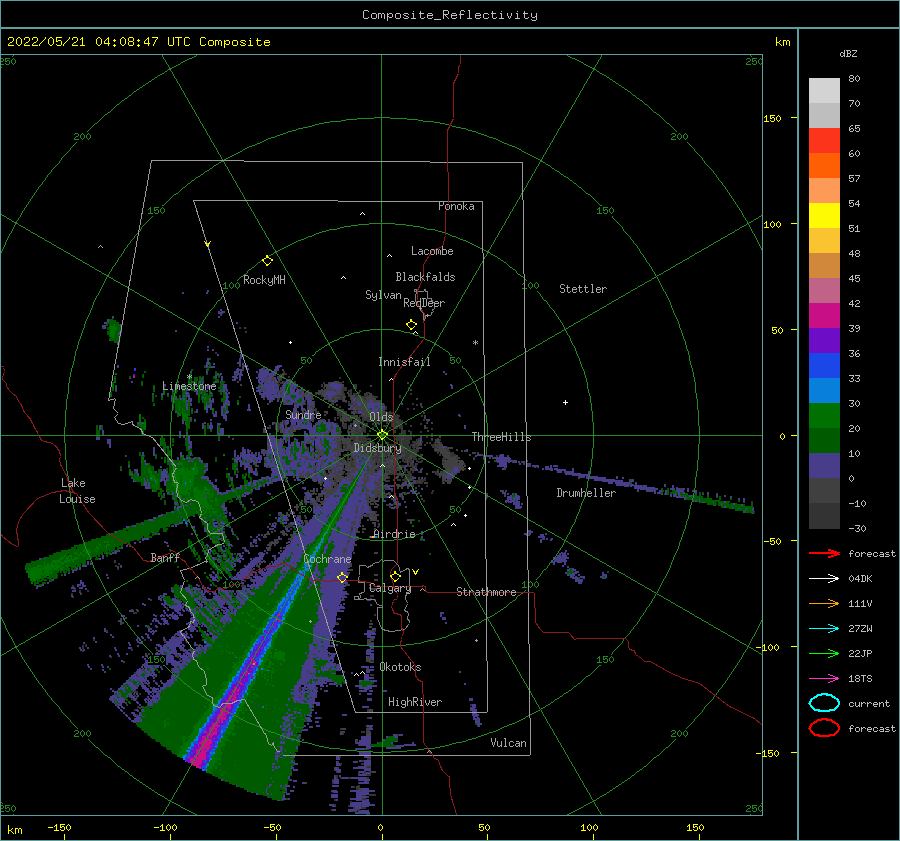Click the blue 33-36 dBZ color swatch

pos(824,365)
